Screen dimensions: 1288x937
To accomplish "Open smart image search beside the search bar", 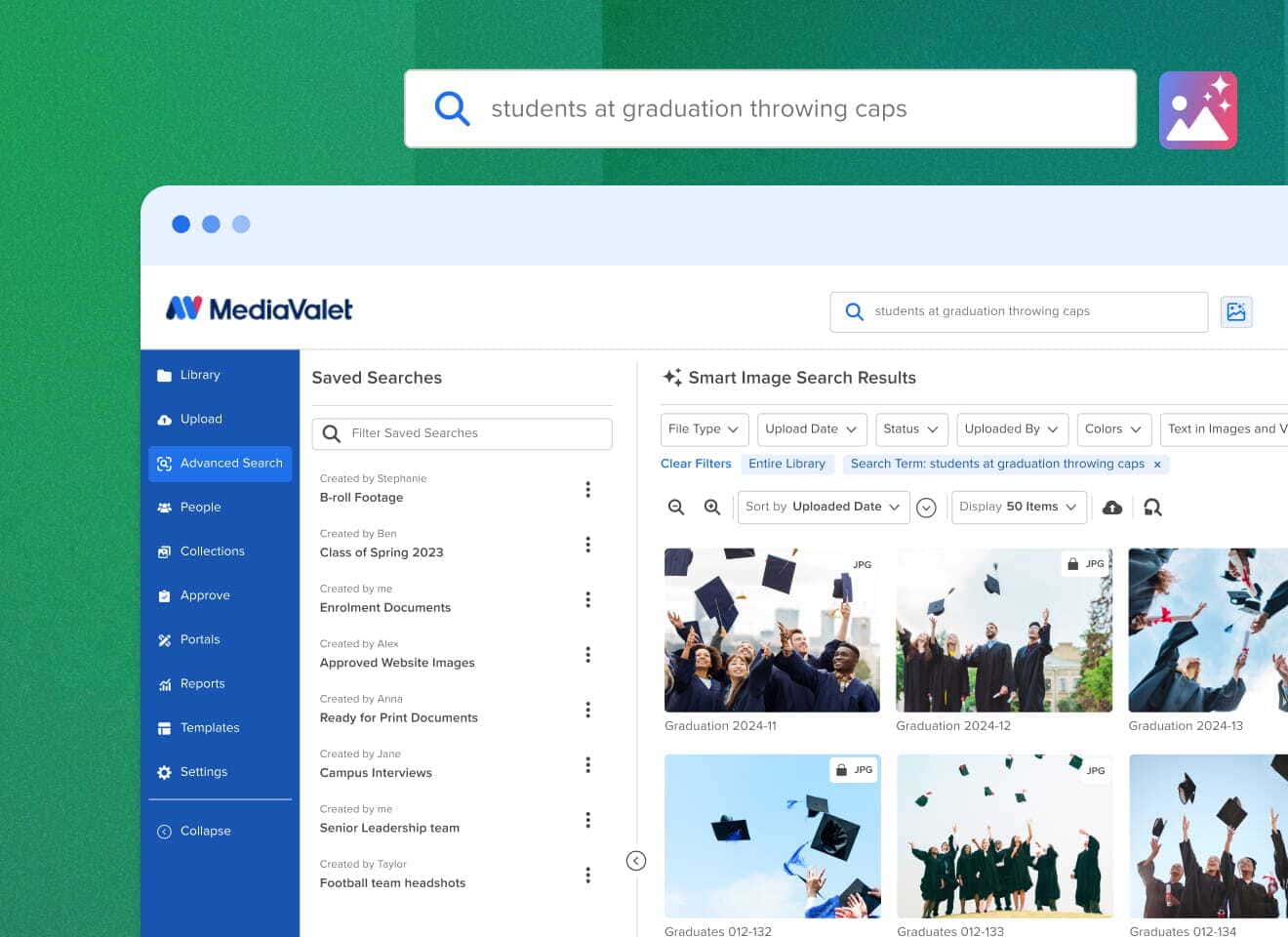I will tap(1236, 311).
